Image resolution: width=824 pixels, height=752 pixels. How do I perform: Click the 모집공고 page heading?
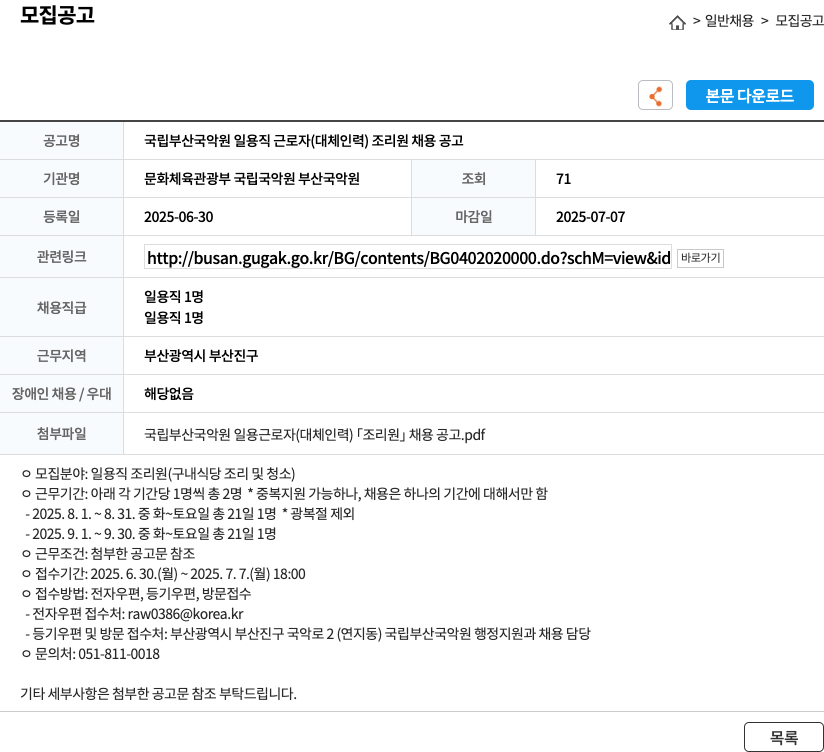coord(57,15)
